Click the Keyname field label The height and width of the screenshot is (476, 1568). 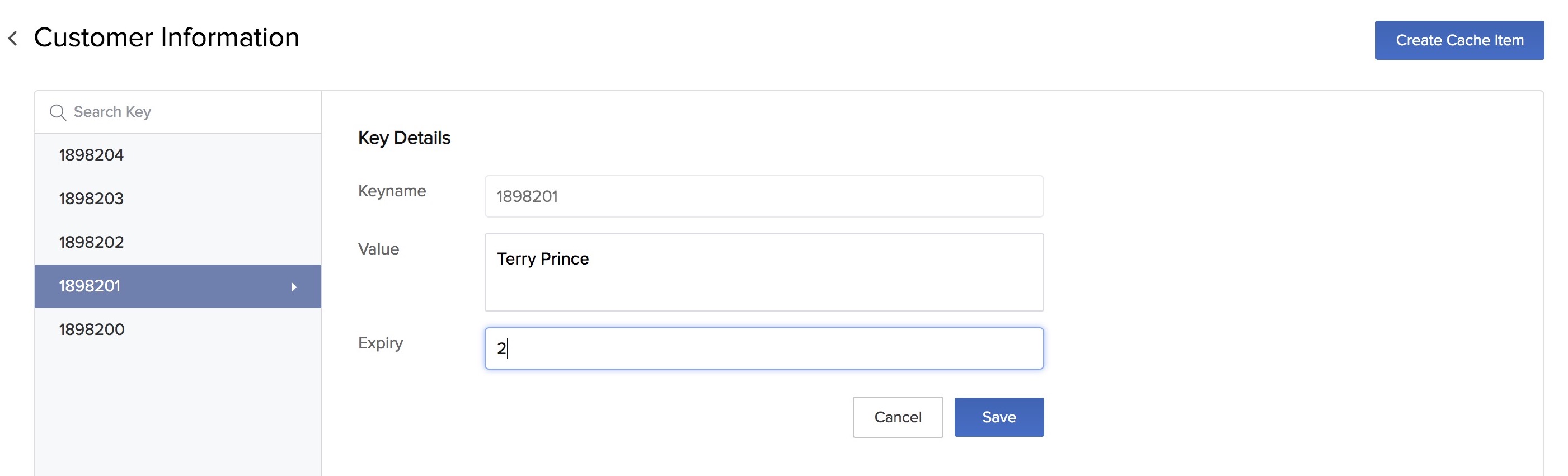[392, 191]
